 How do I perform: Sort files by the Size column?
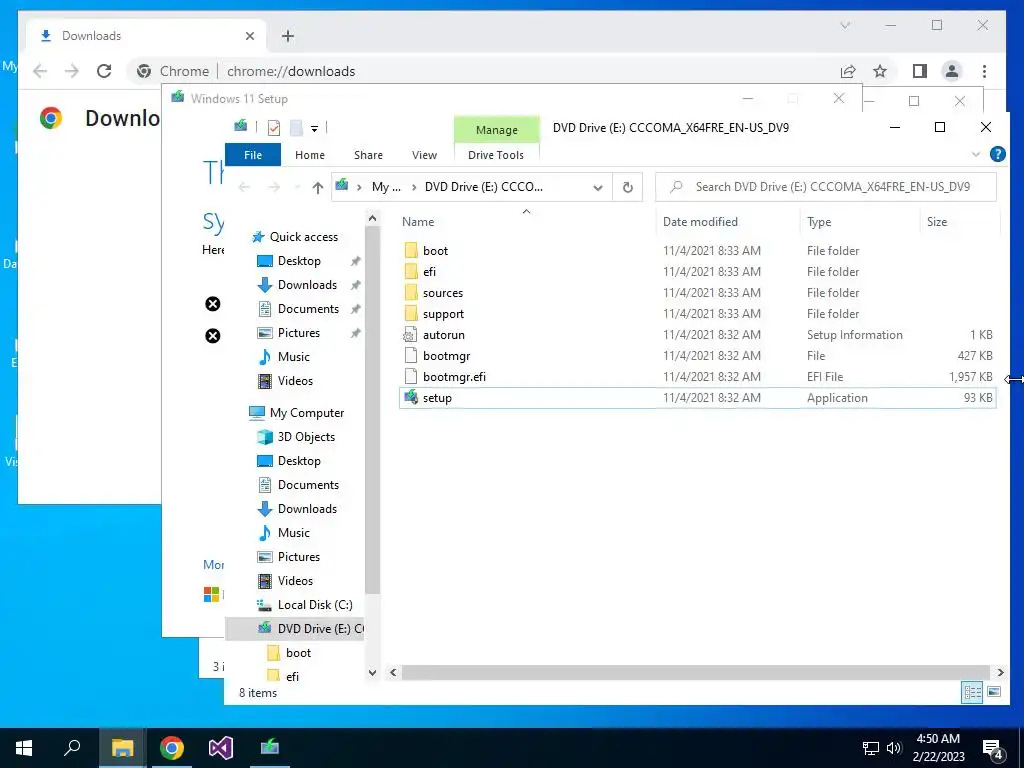936,222
